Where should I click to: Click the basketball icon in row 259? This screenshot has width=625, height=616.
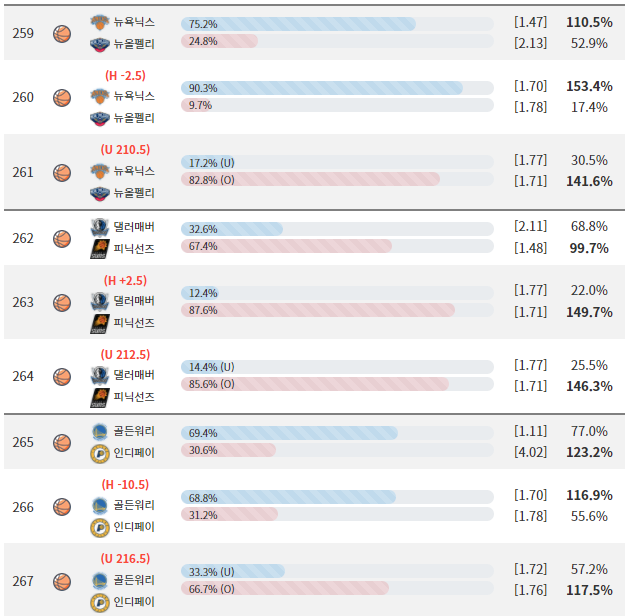pyautogui.click(x=62, y=34)
